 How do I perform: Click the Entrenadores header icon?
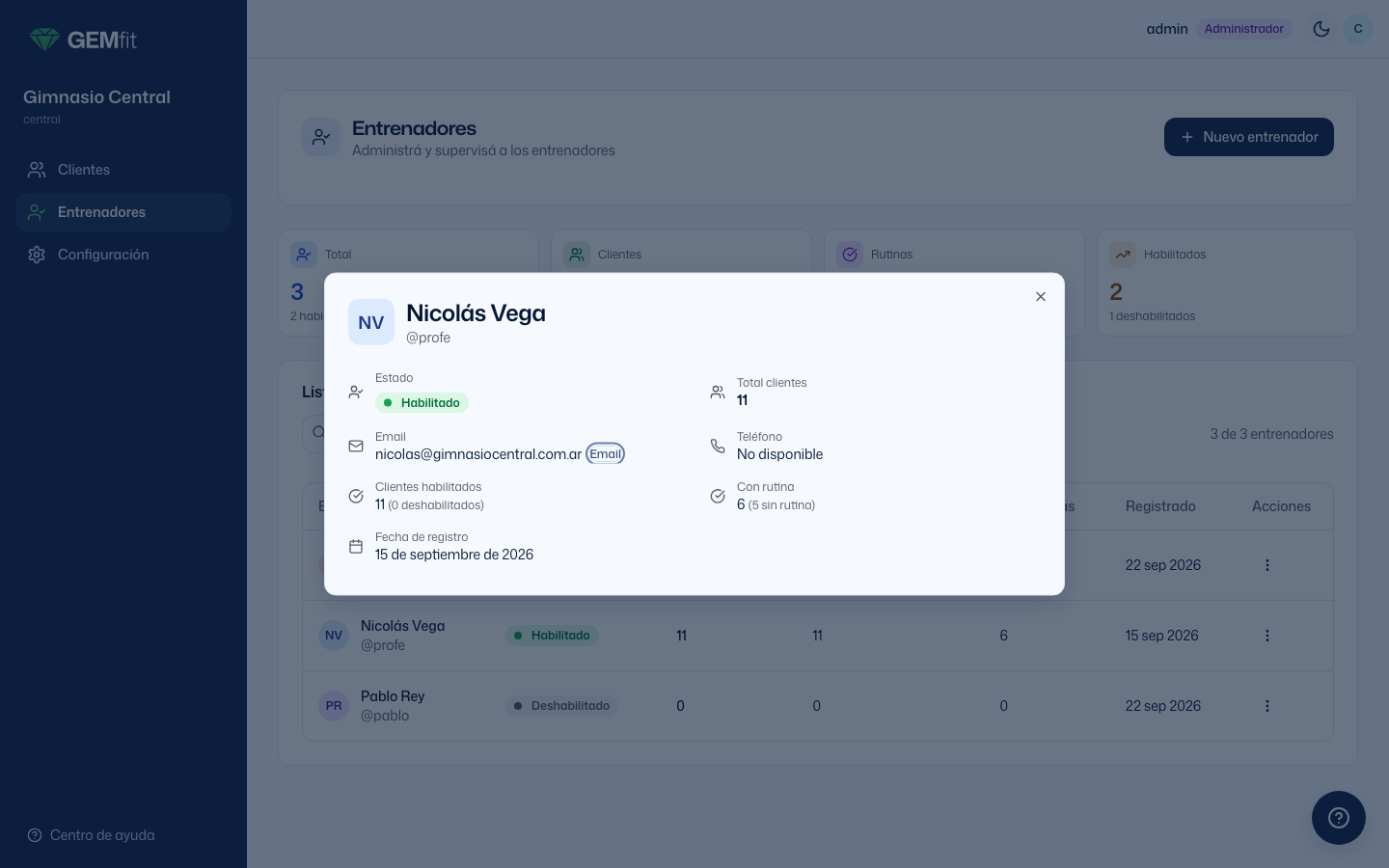tap(321, 137)
